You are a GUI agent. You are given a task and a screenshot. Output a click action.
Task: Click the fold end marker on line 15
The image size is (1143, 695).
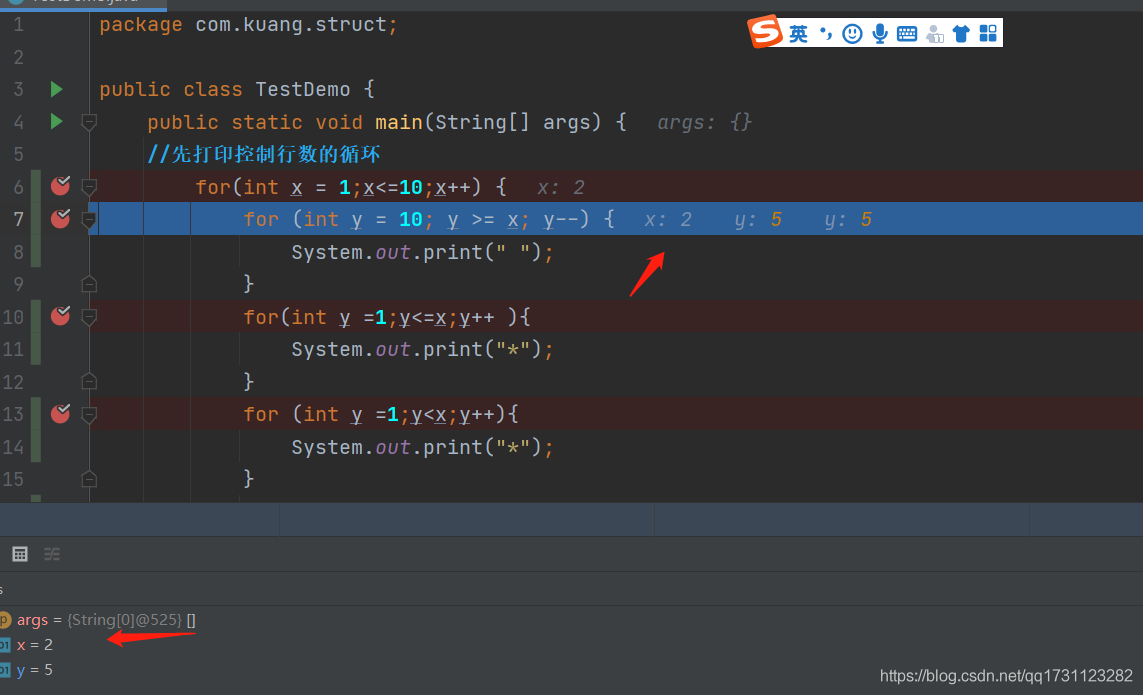tap(89, 479)
